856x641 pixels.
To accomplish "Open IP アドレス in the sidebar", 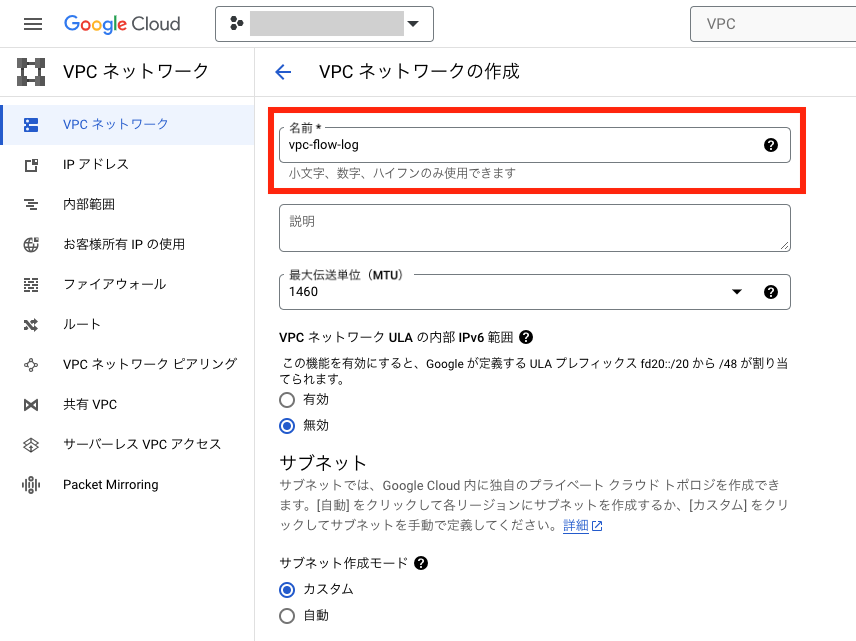I will pos(127,164).
